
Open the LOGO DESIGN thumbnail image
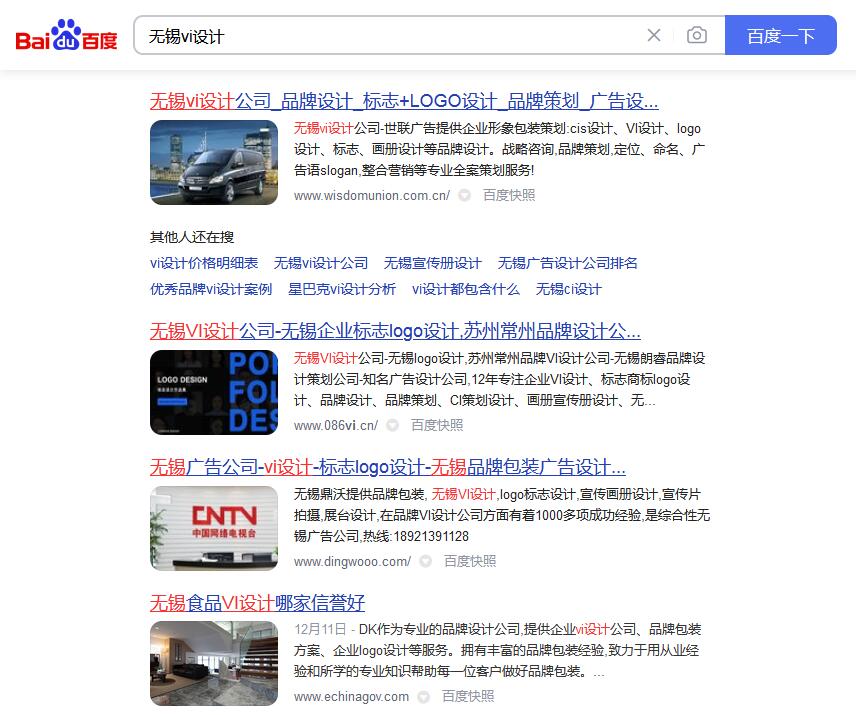tap(214, 392)
